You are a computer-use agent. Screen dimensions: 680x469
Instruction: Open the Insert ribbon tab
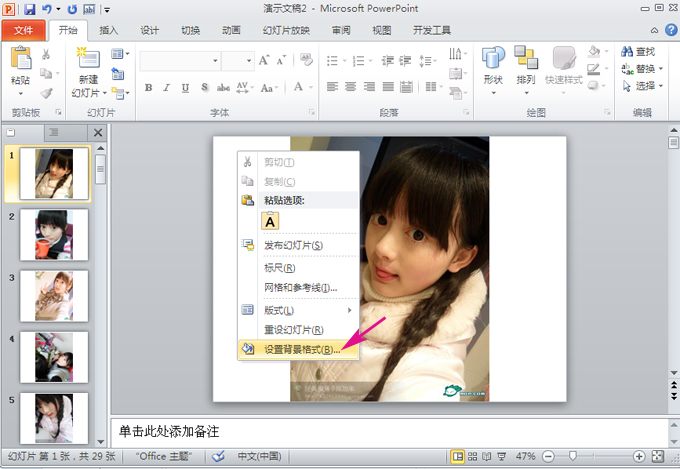(109, 30)
